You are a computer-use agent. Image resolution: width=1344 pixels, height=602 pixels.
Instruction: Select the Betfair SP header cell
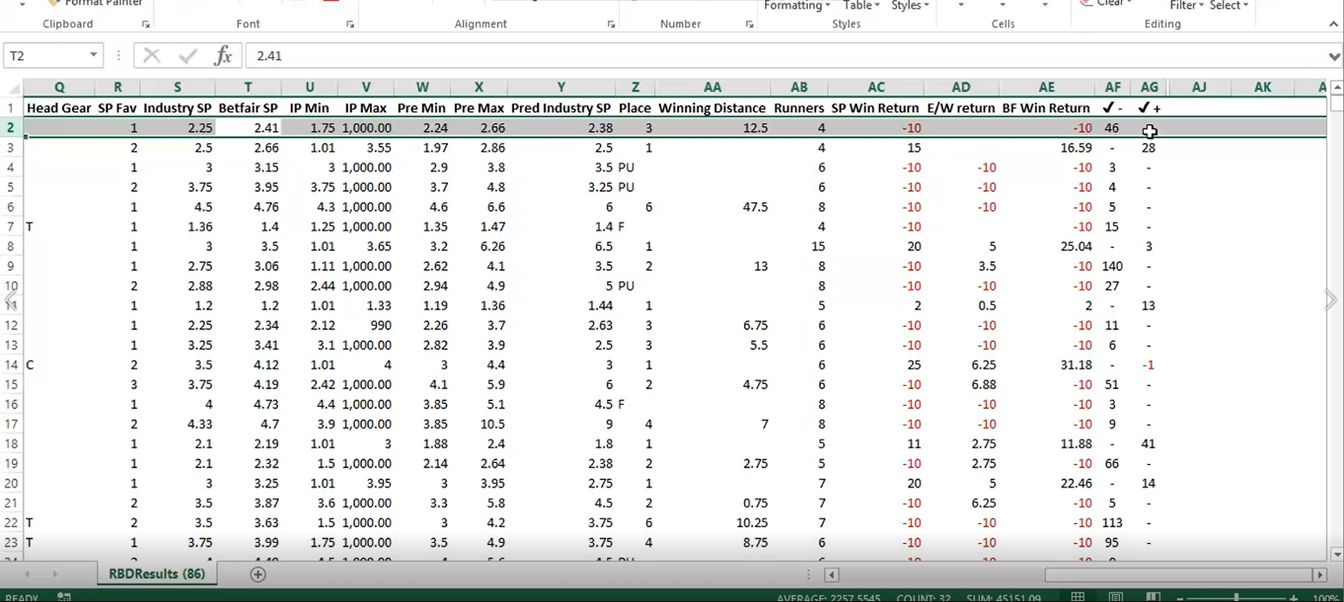[x=247, y=108]
